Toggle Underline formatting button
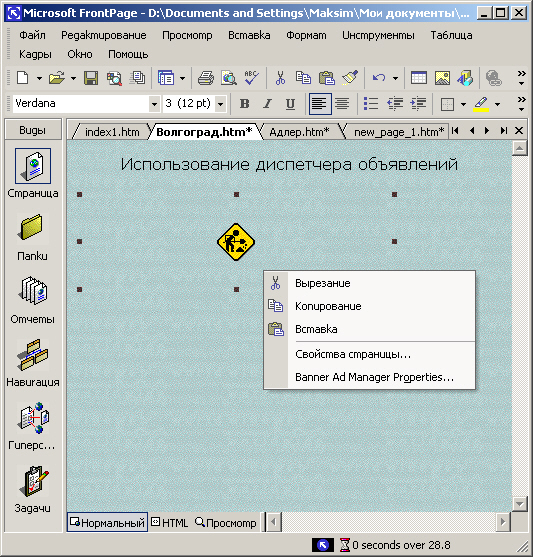 (x=290, y=104)
